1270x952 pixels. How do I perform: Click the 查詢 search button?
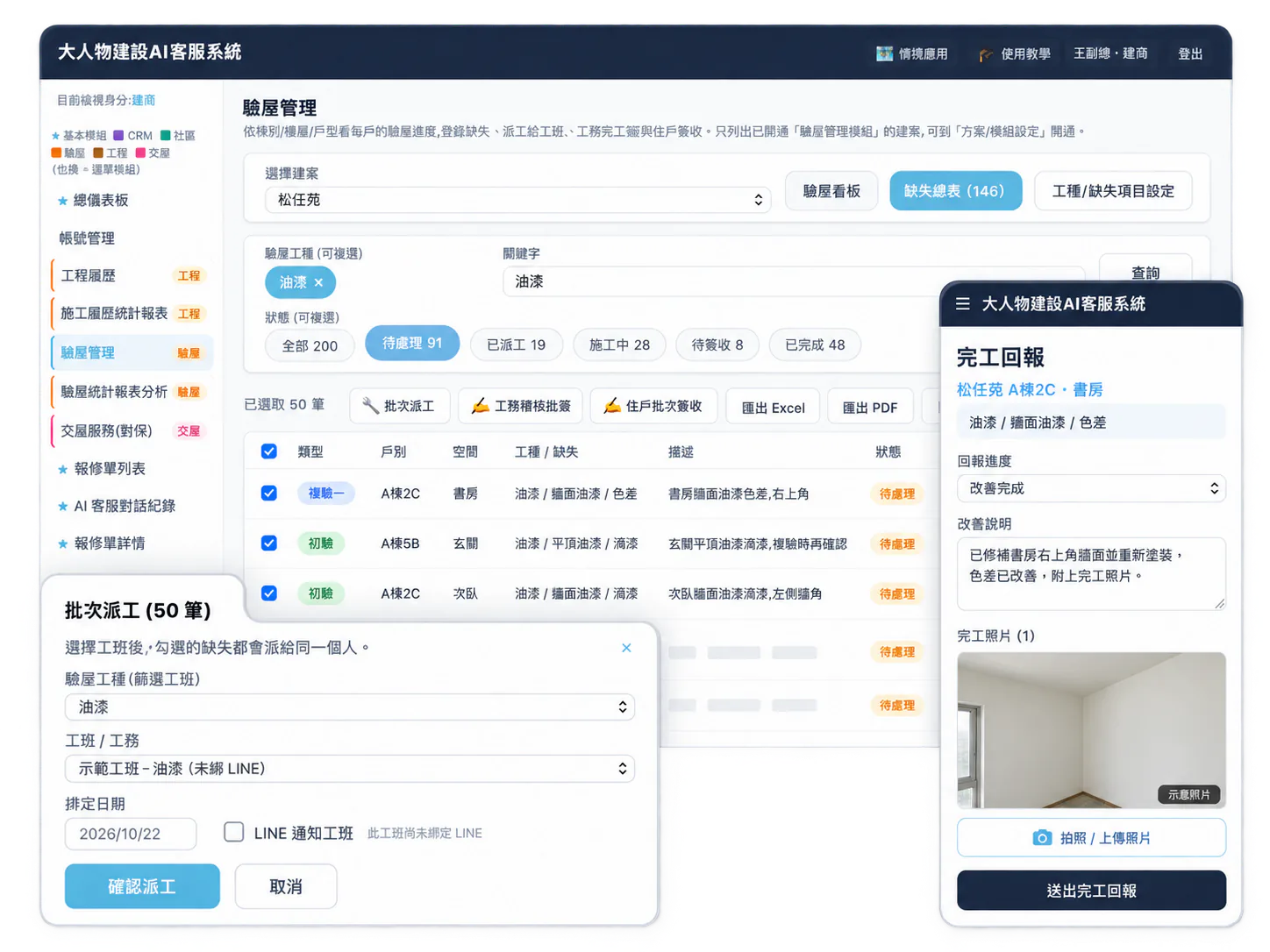1145,272
